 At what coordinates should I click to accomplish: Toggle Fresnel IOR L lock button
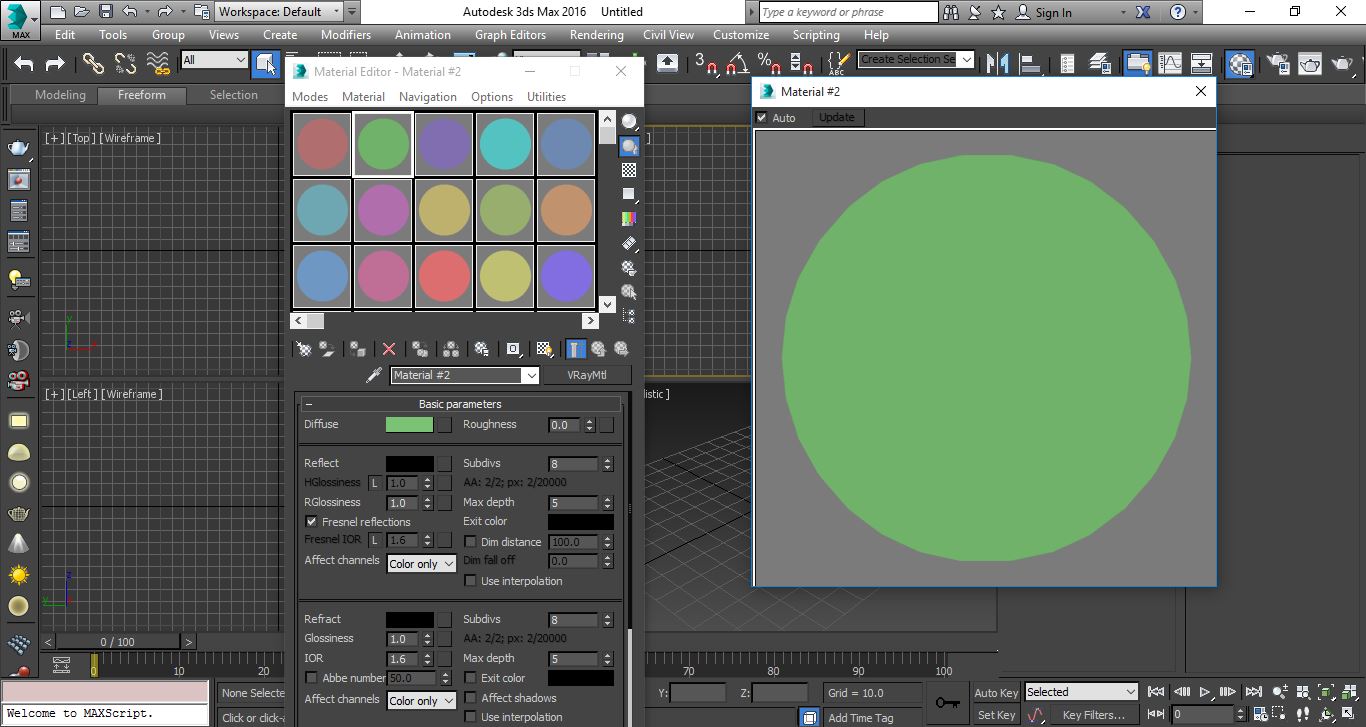point(375,540)
